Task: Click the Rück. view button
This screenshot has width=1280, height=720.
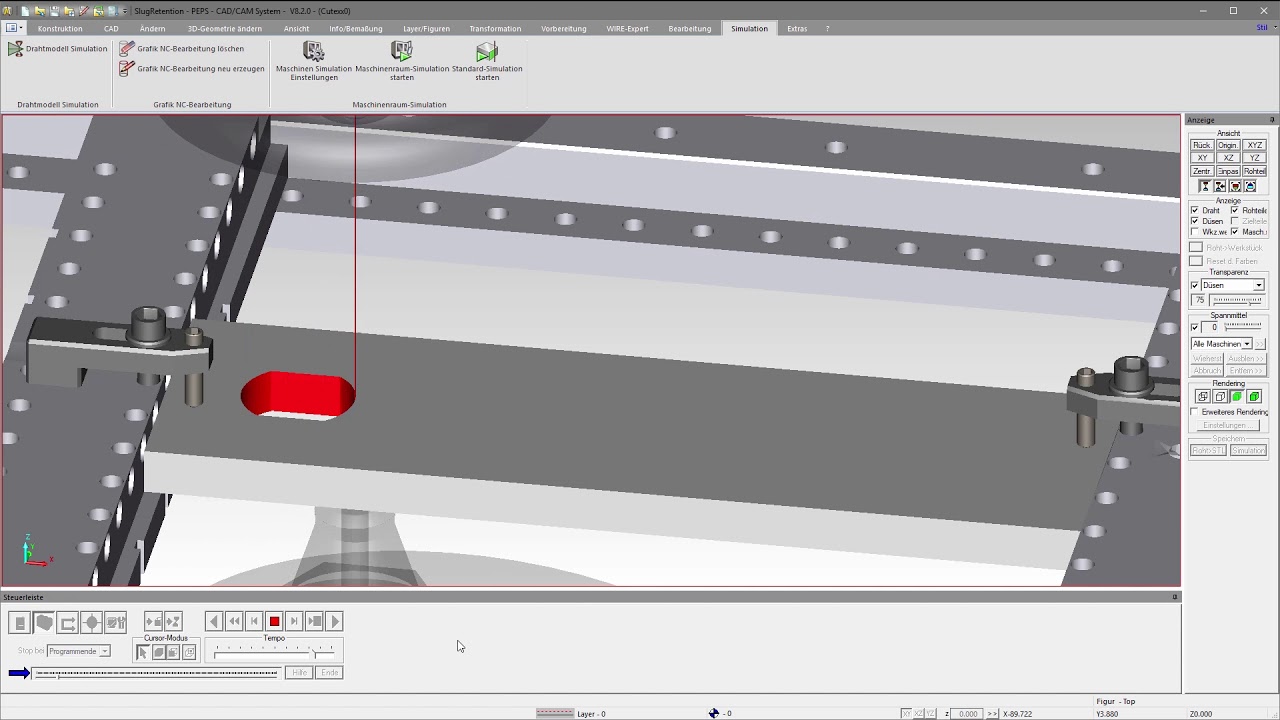Action: tap(1201, 145)
